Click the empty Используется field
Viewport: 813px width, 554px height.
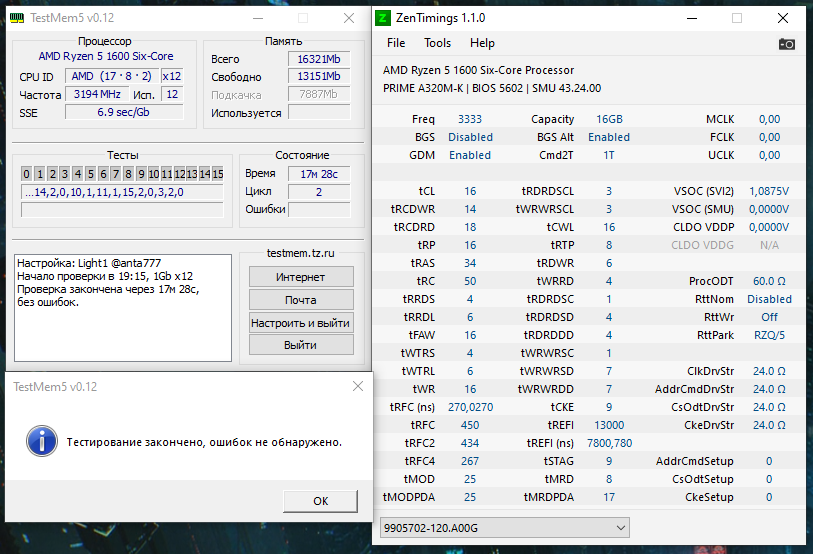(319, 113)
